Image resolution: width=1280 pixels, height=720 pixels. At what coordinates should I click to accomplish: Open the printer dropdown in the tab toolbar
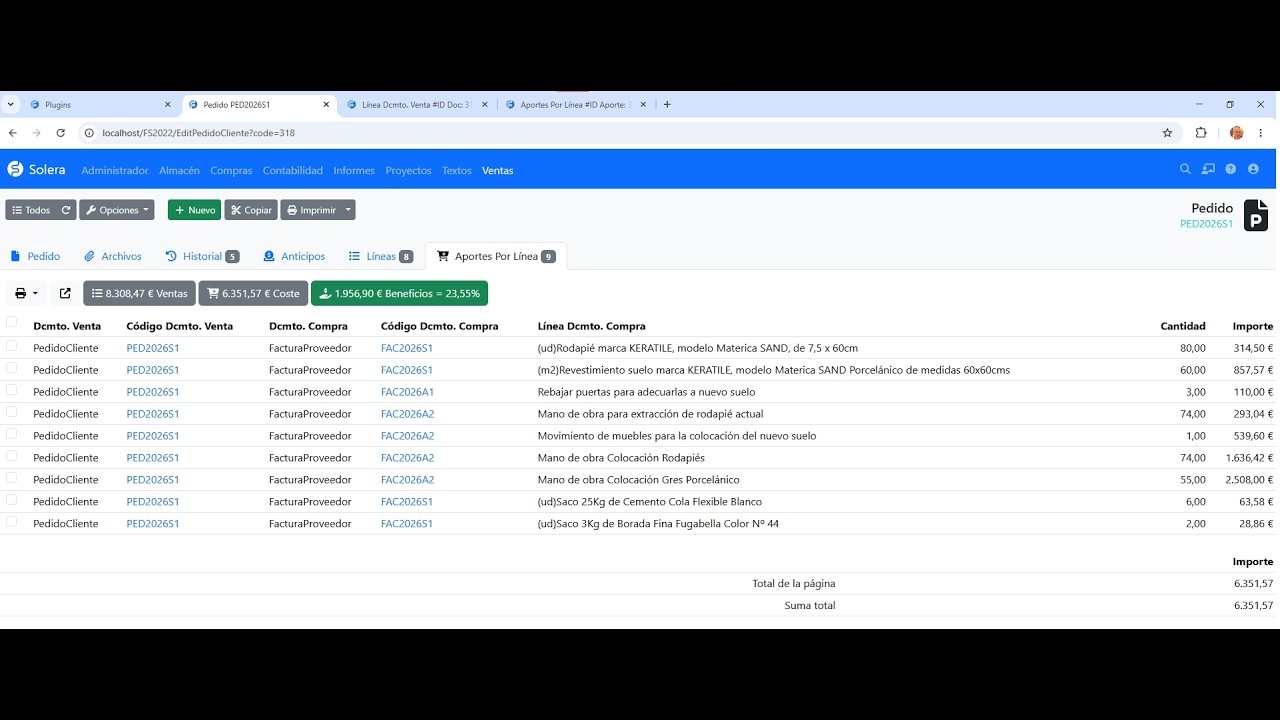26,293
